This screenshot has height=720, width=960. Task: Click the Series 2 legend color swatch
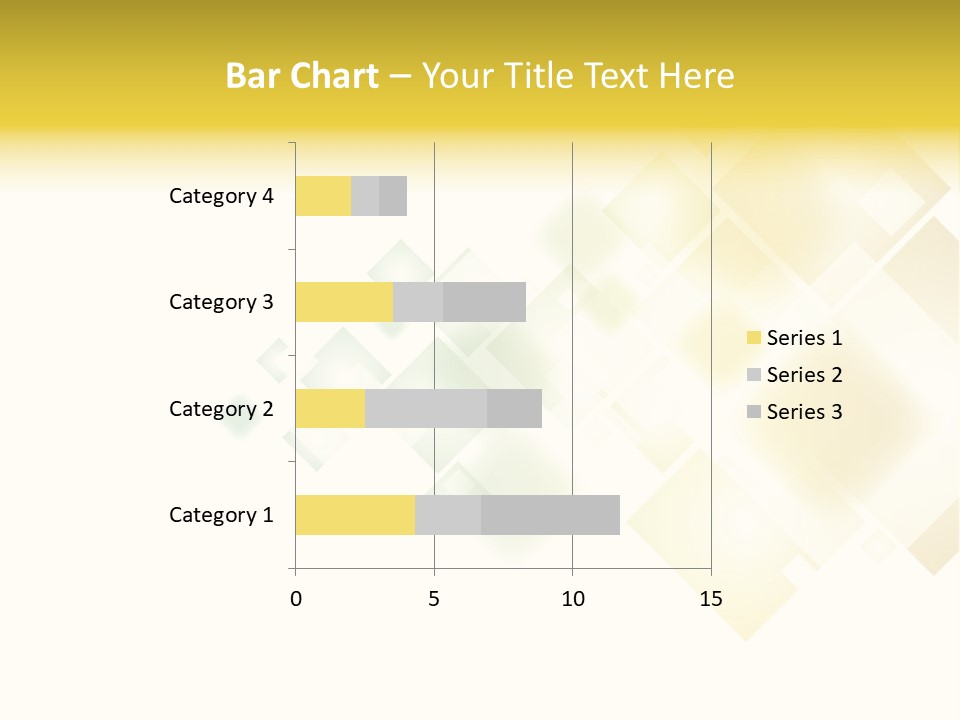click(x=754, y=375)
